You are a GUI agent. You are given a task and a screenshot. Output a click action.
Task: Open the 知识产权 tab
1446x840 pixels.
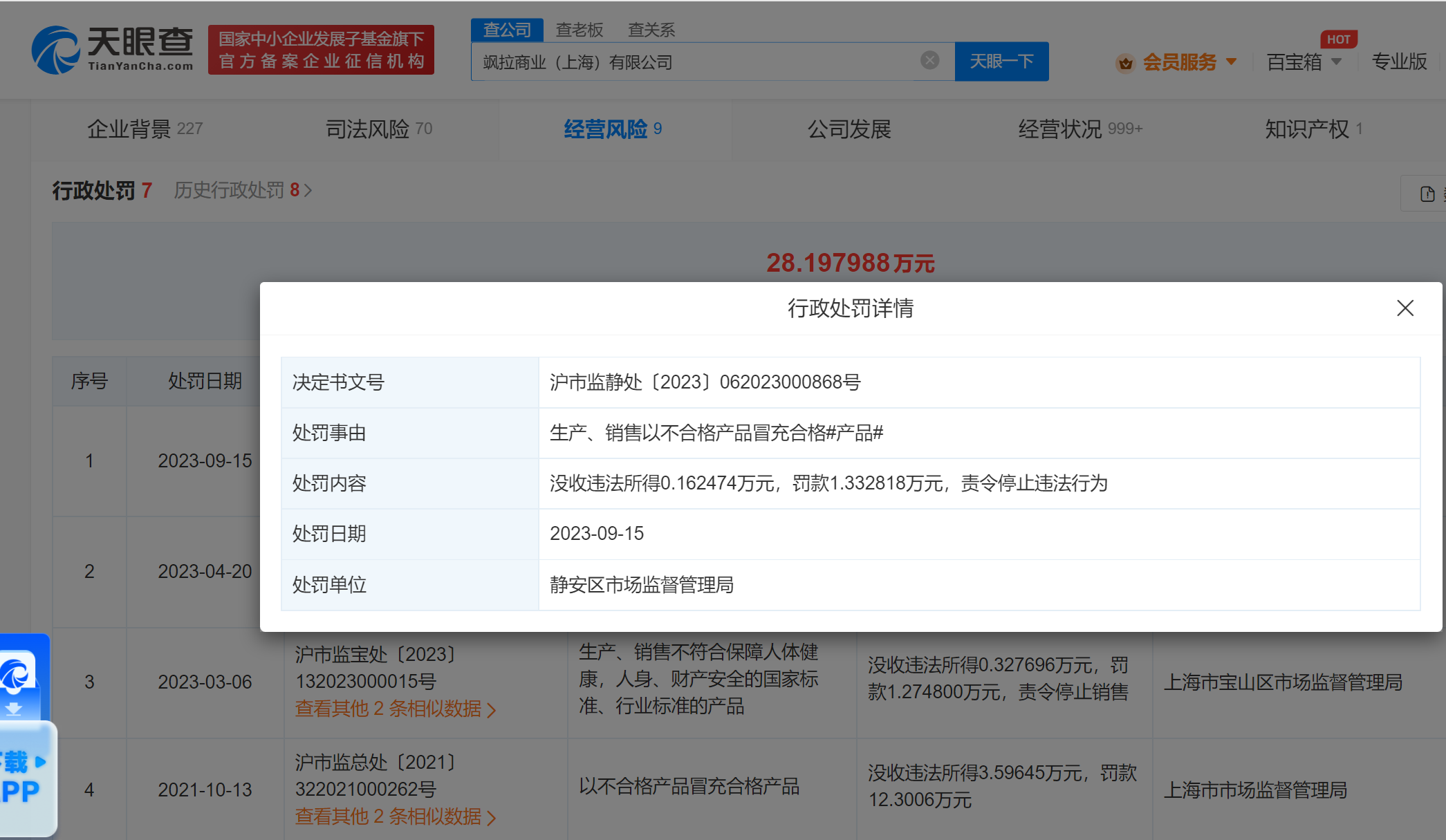tap(1313, 129)
